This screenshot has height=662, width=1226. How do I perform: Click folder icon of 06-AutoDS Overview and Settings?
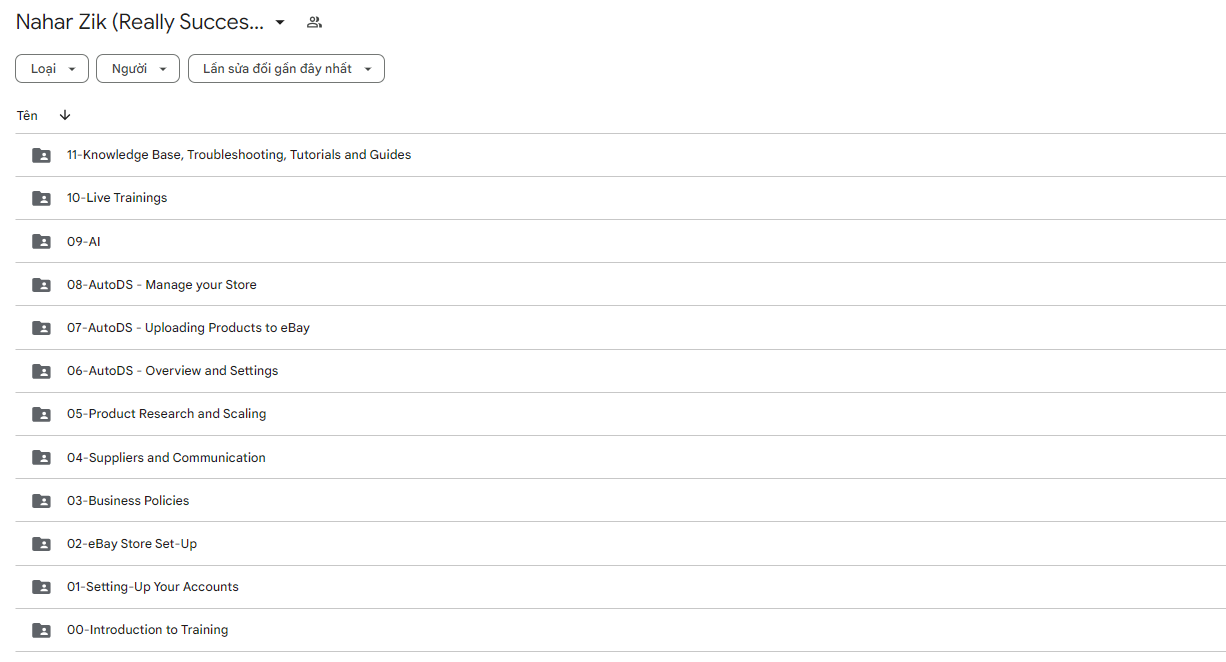pos(41,371)
